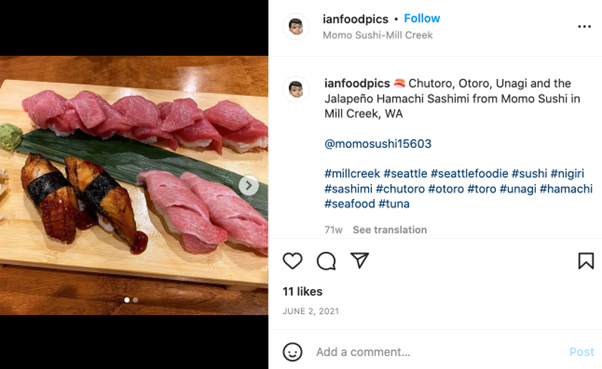View the 11 likes list
This screenshot has height=369, width=602.
(x=303, y=291)
